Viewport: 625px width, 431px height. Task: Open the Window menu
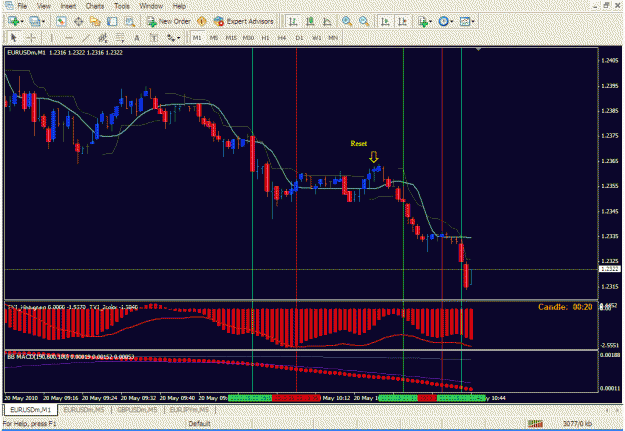pos(151,6)
